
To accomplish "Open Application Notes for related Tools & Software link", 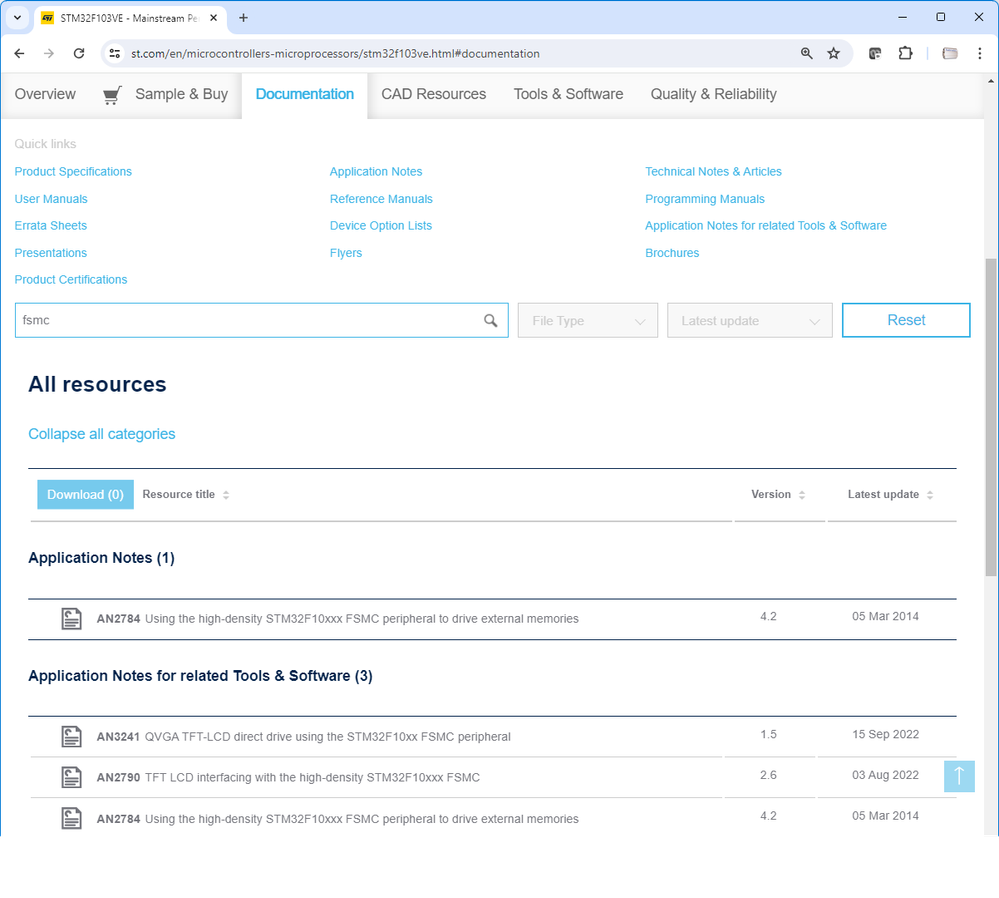I will point(766,226).
